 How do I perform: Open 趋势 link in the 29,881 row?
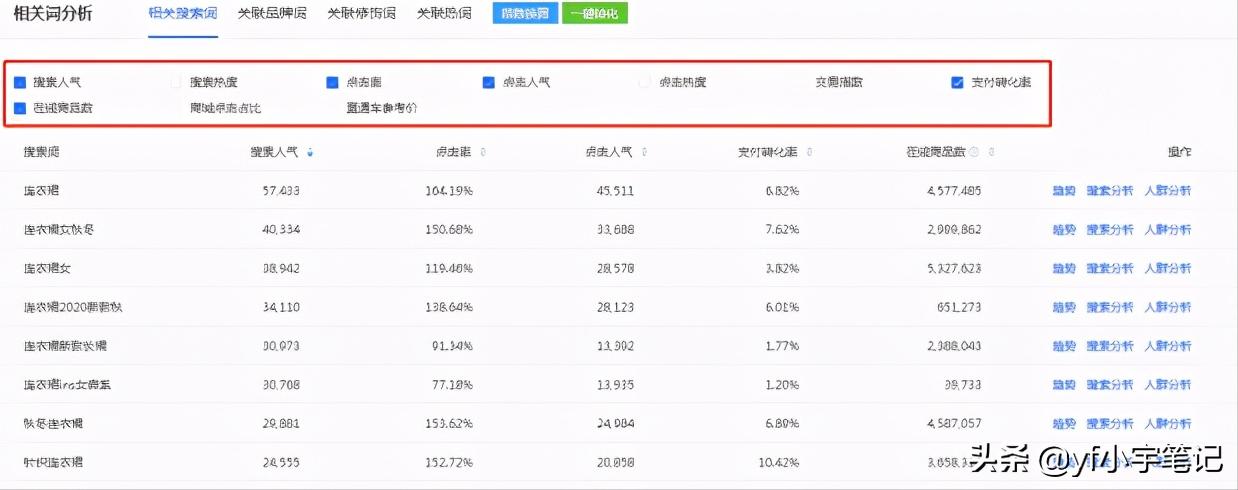(x=1064, y=424)
